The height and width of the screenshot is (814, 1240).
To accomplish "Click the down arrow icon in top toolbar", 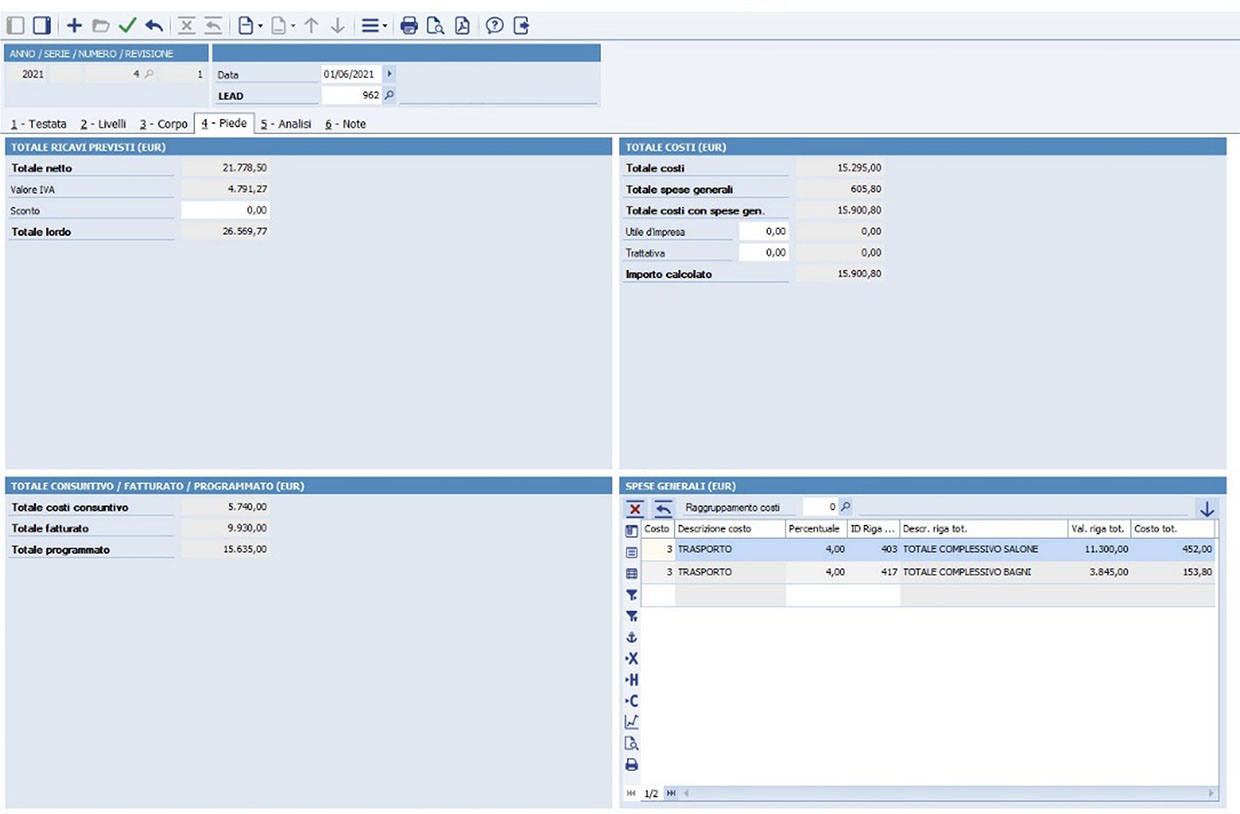I will pos(337,26).
